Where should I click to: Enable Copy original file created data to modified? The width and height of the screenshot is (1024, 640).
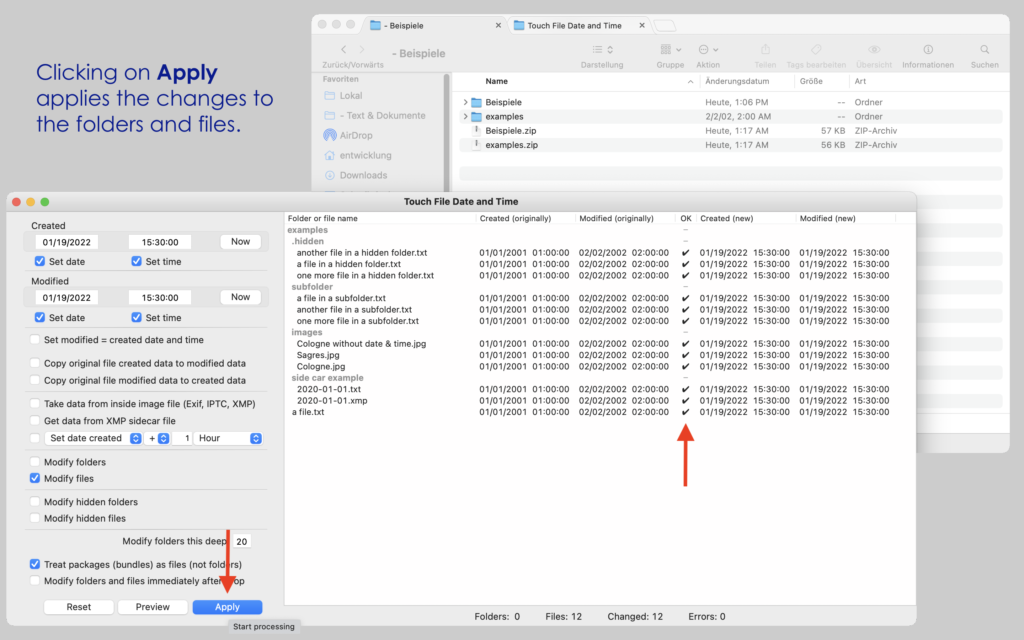pyautogui.click(x=35, y=363)
